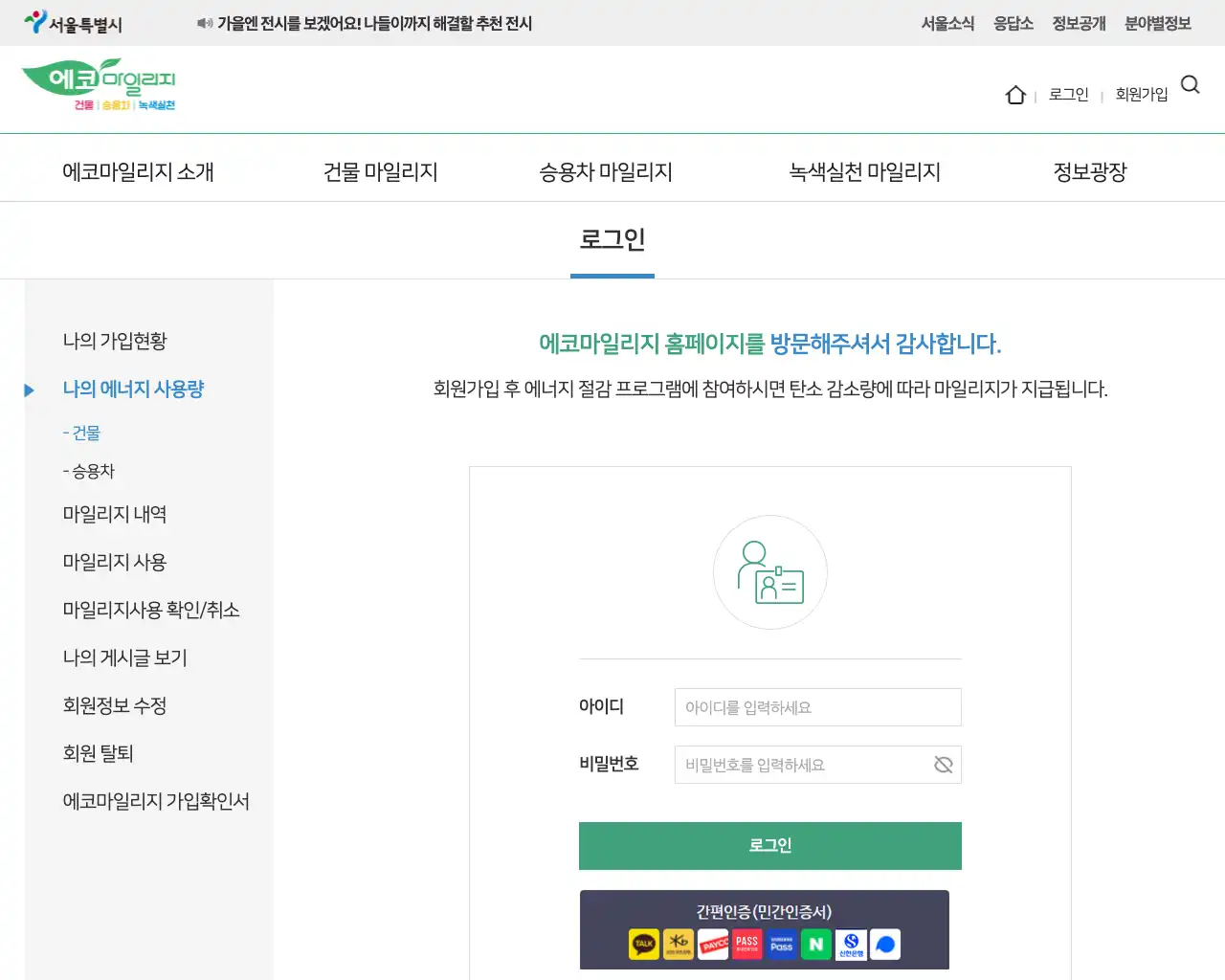The height and width of the screenshot is (980, 1225).
Task: Open the 승용차 마일리지 menu
Action: [x=606, y=172]
